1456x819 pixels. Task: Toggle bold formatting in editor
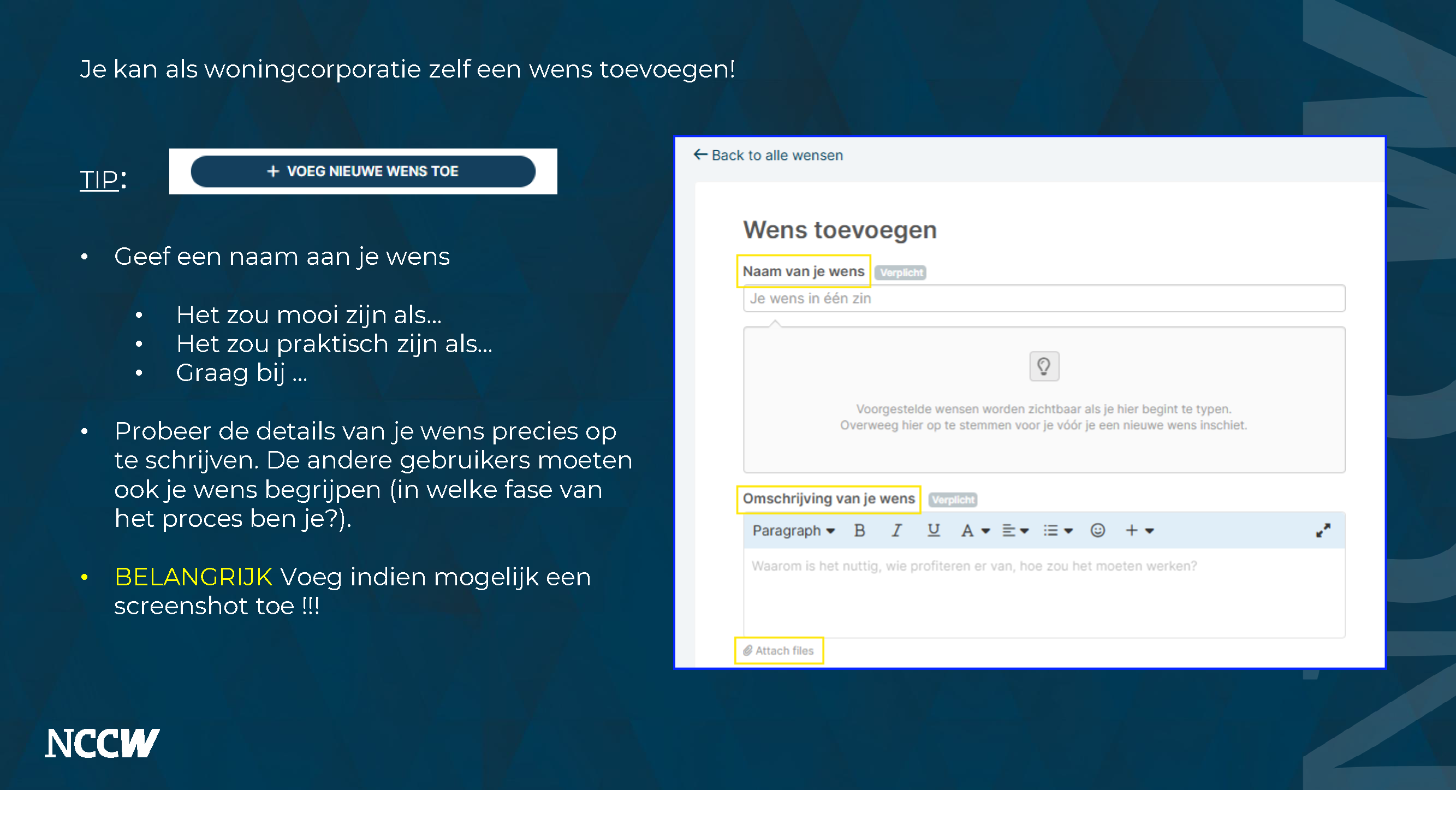pos(860,530)
